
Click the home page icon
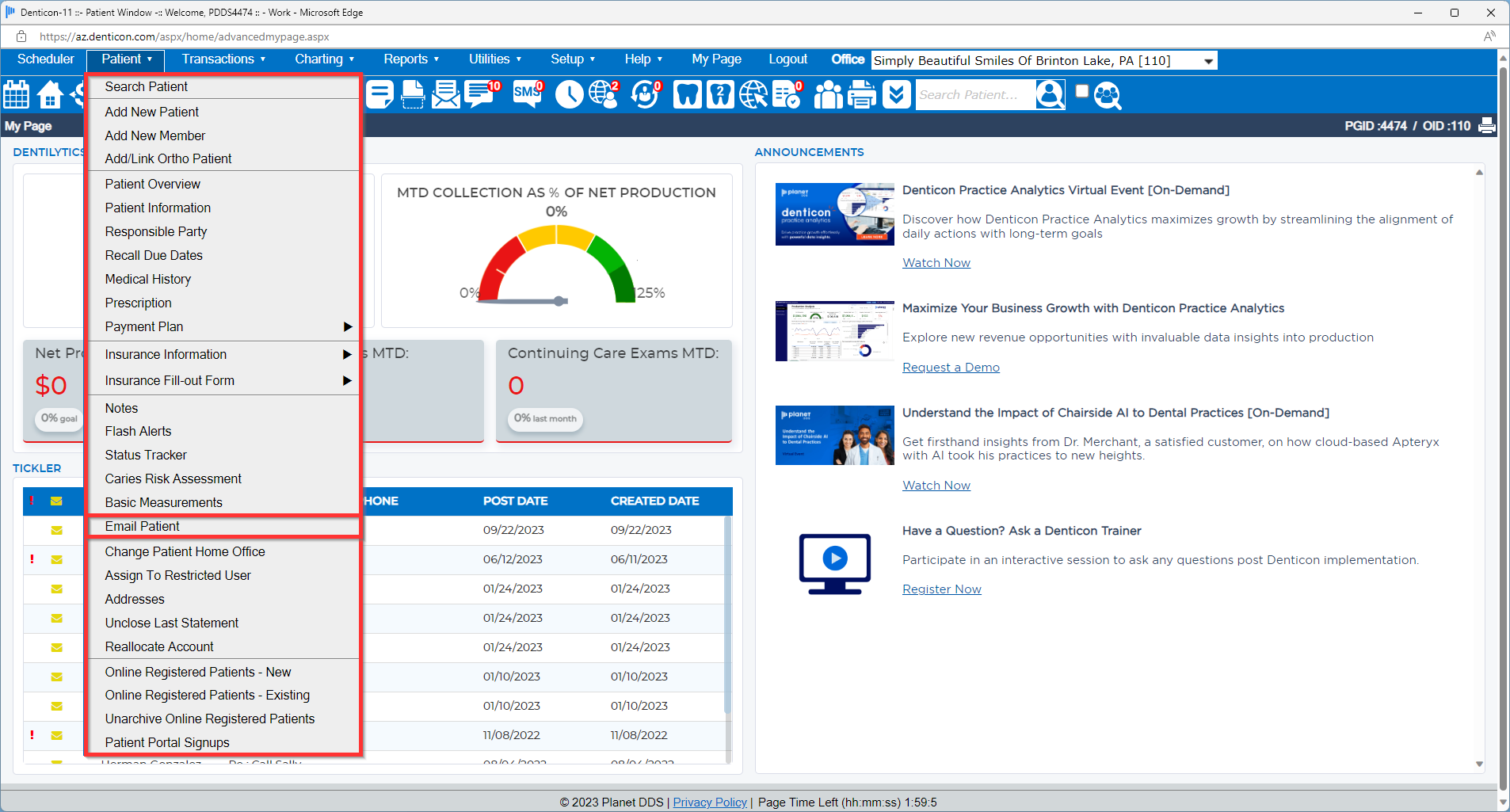pos(50,95)
